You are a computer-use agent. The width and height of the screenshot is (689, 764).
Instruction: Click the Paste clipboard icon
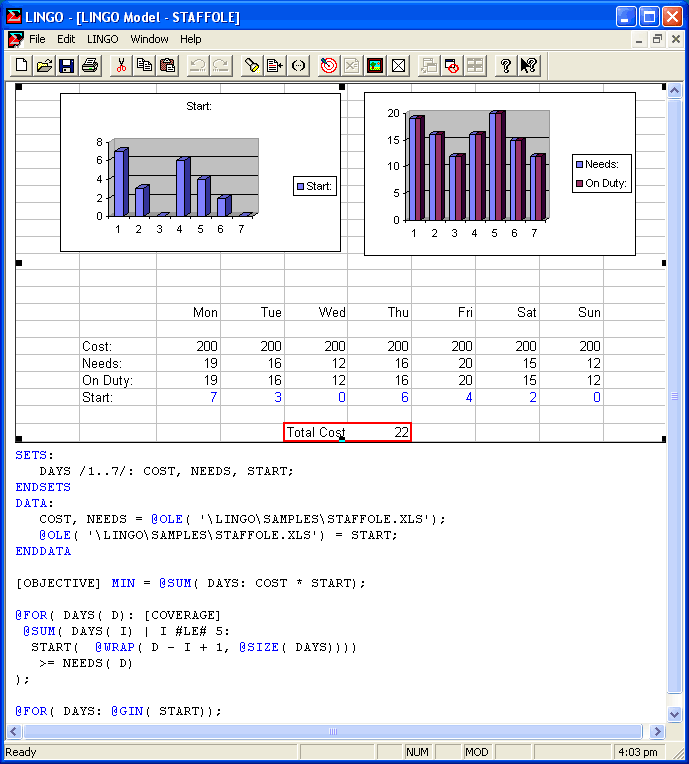coord(167,66)
